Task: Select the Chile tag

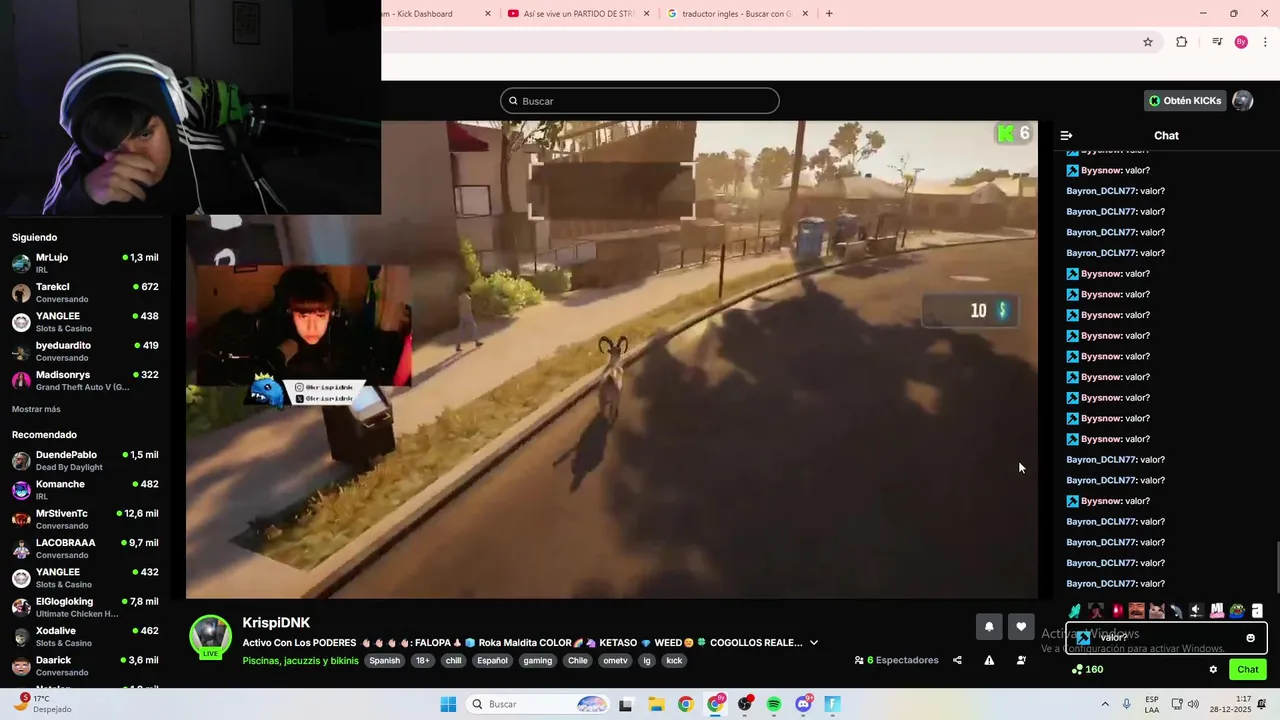Action: [578, 661]
